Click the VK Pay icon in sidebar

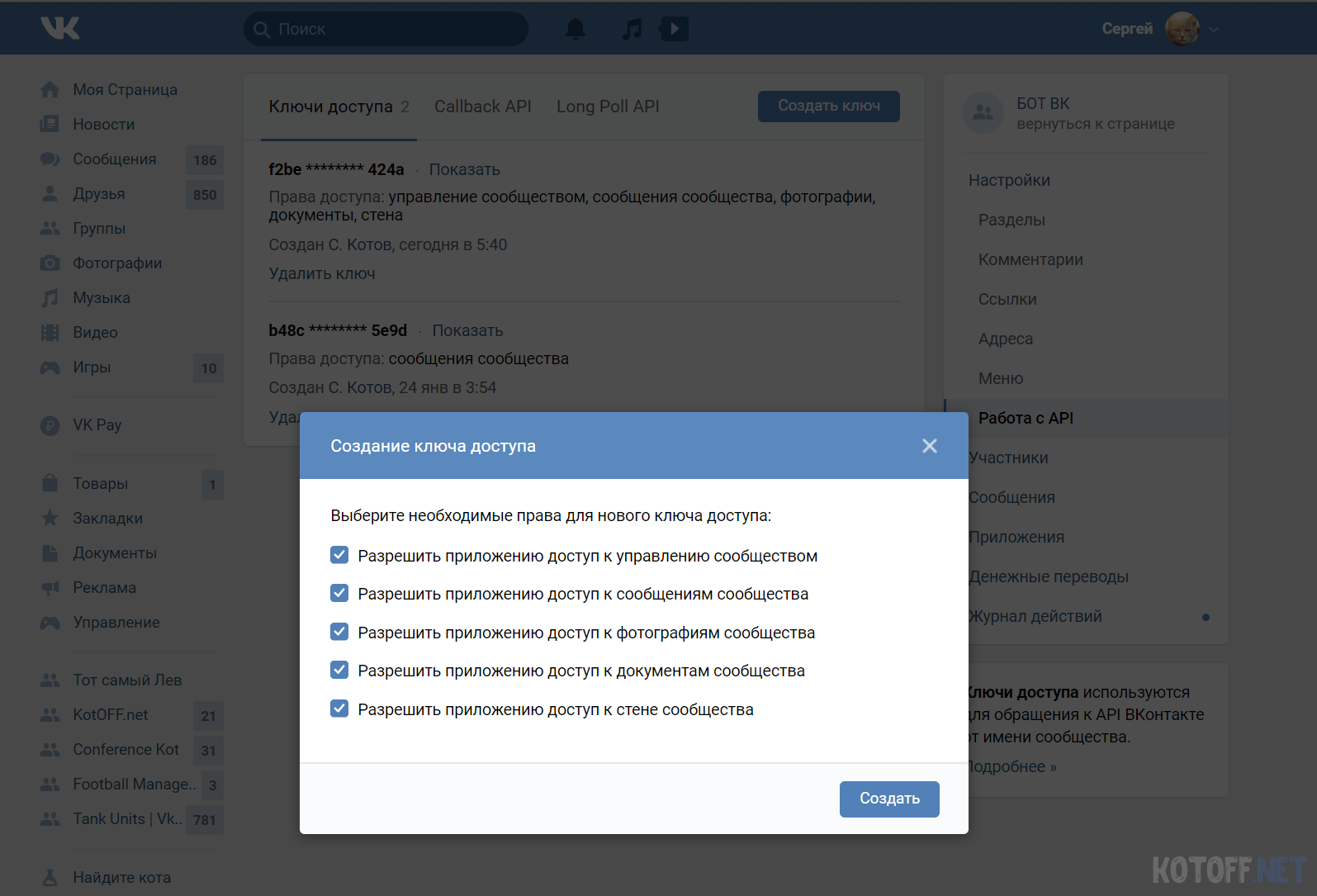[50, 425]
